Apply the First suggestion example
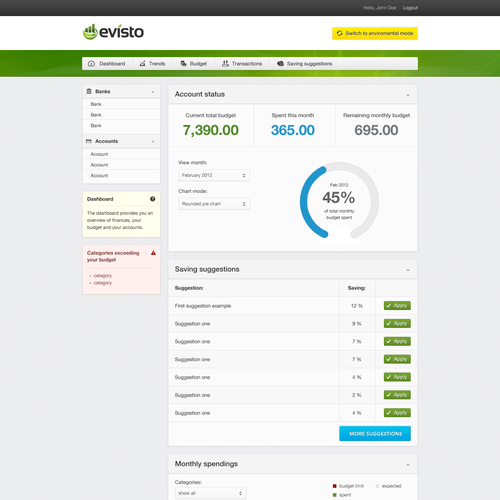Image resolution: width=500 pixels, height=500 pixels. coord(397,306)
